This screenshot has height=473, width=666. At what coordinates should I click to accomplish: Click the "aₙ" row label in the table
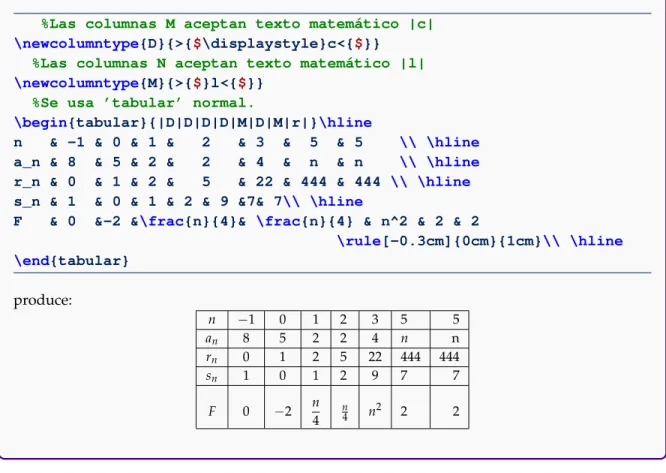[x=212, y=339]
